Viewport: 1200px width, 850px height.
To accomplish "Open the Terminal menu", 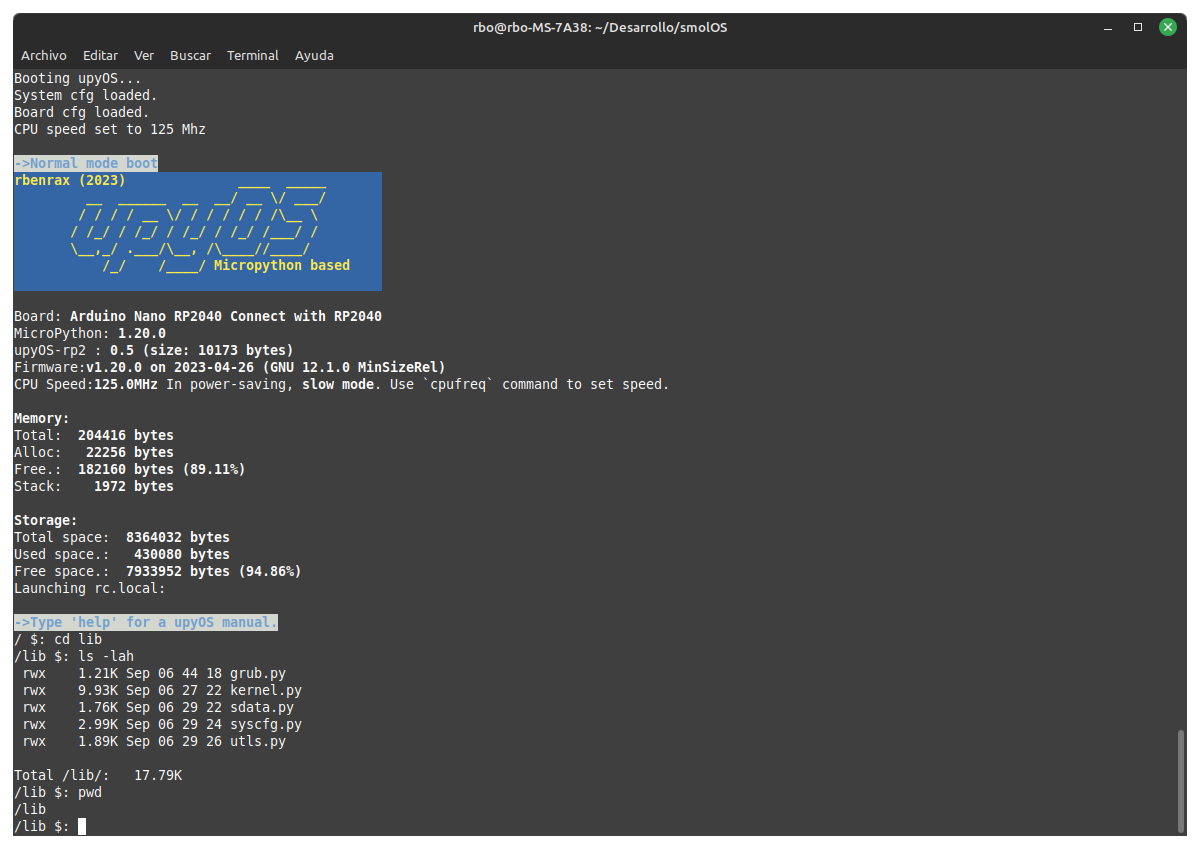I will point(252,55).
